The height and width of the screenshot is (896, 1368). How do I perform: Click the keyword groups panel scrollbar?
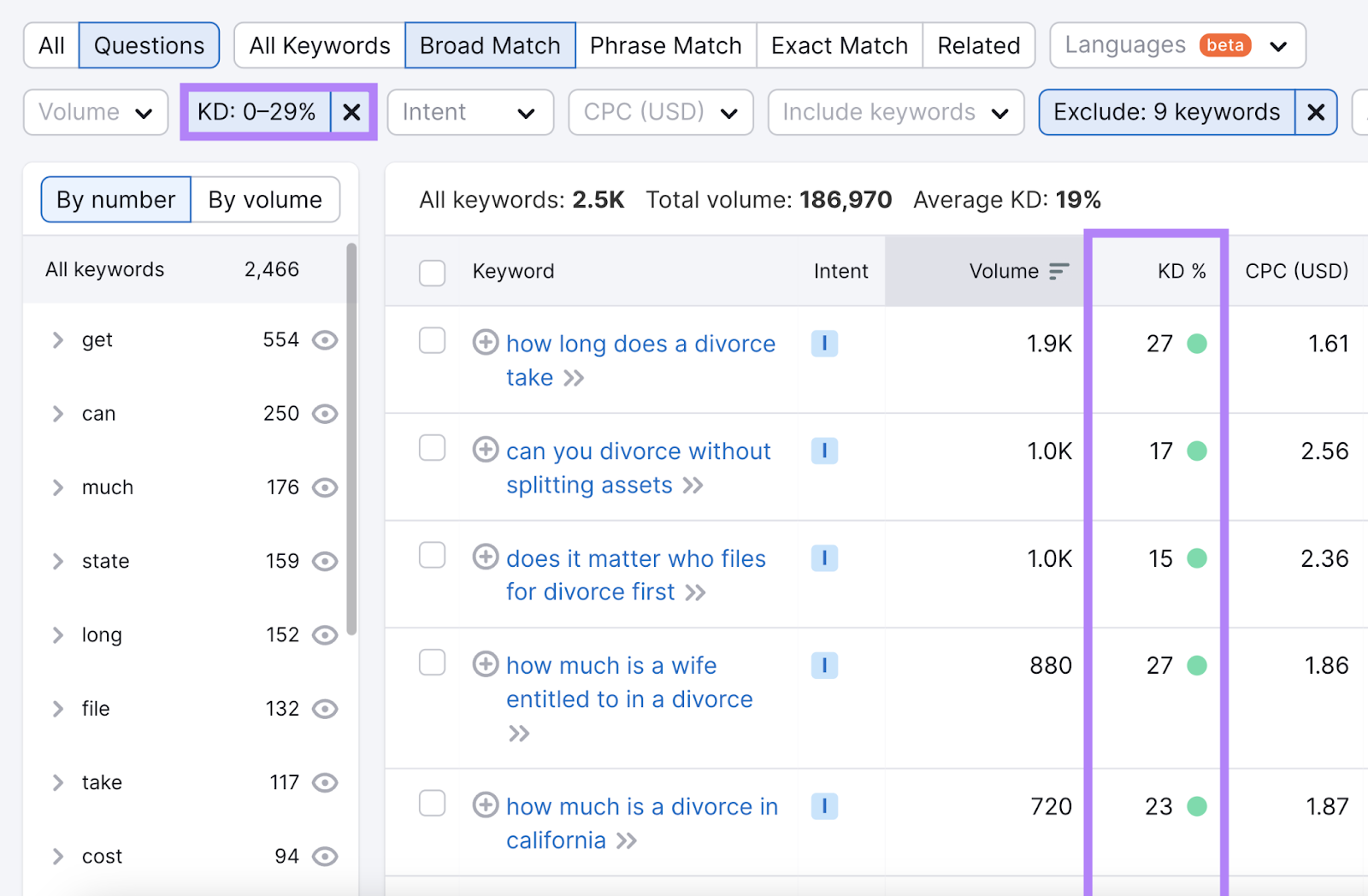[351, 439]
